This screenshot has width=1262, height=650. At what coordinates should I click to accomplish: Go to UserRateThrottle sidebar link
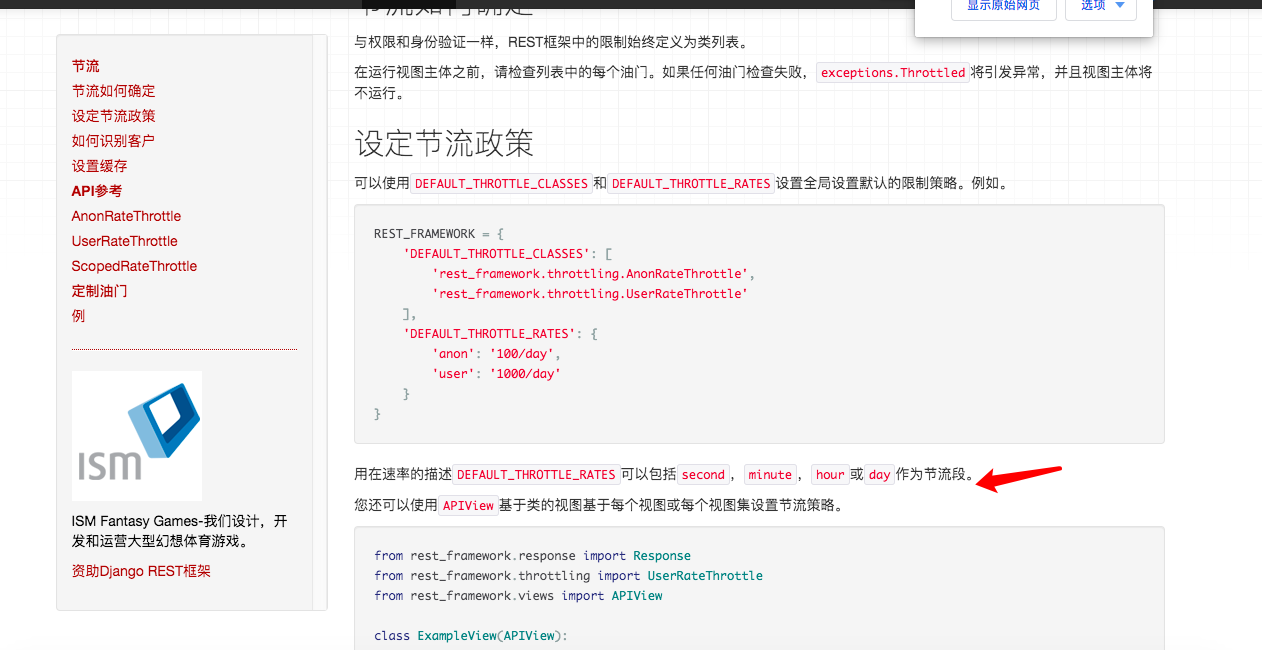(x=125, y=241)
